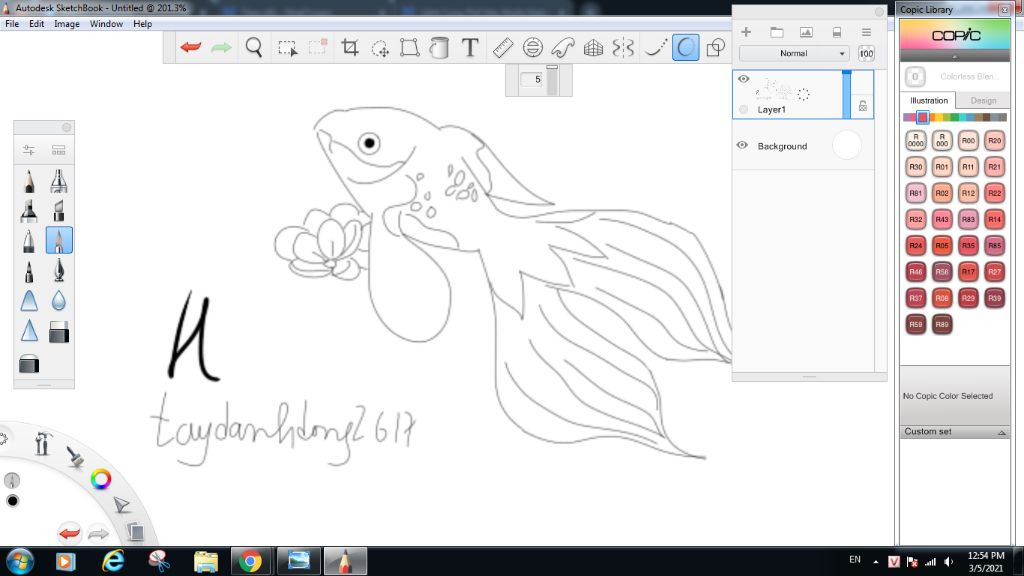Toggle visibility of Background layer
The image size is (1024, 576).
click(x=743, y=145)
